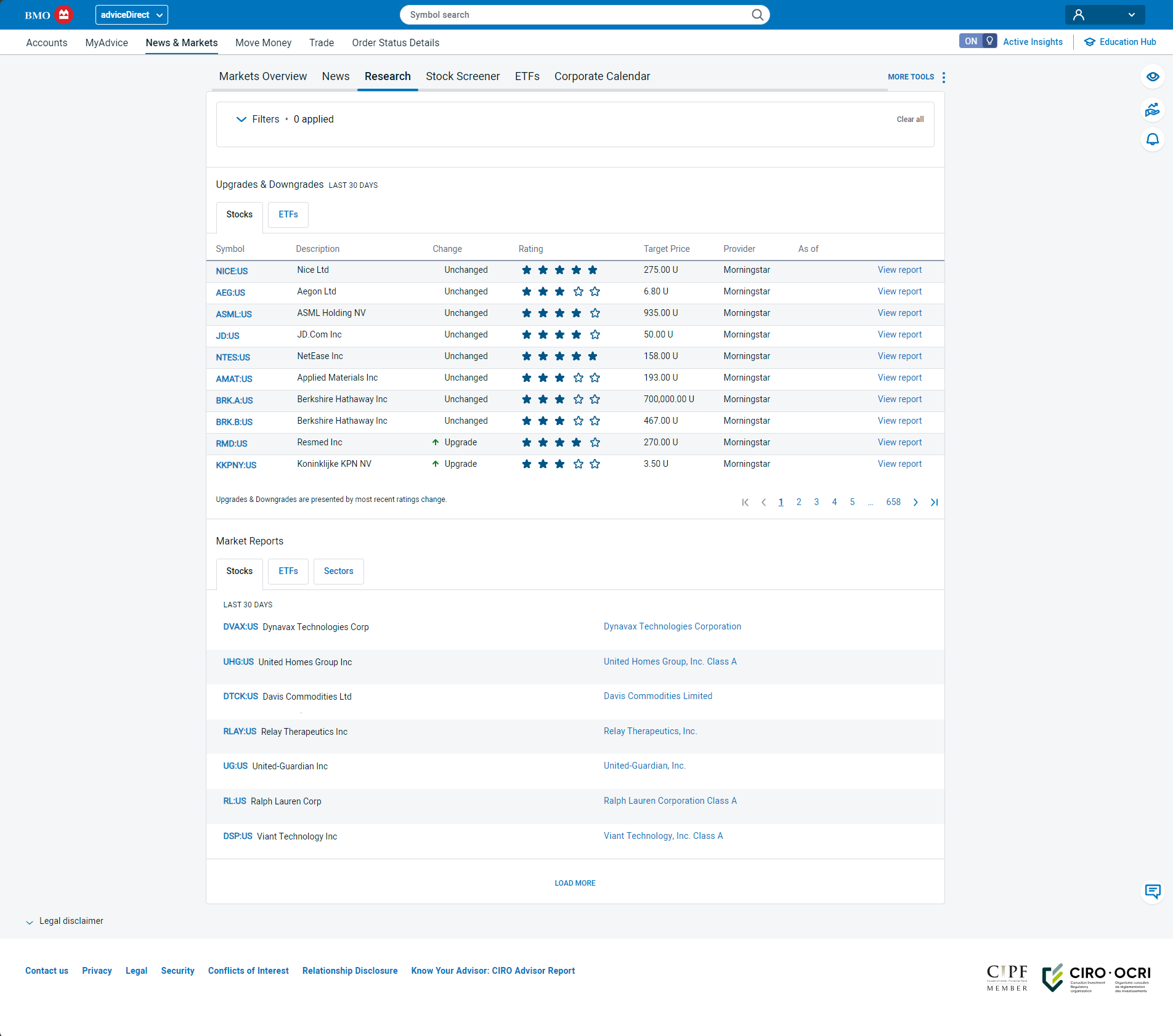
Task: Open the NICE:US symbol link
Action: click(x=232, y=272)
